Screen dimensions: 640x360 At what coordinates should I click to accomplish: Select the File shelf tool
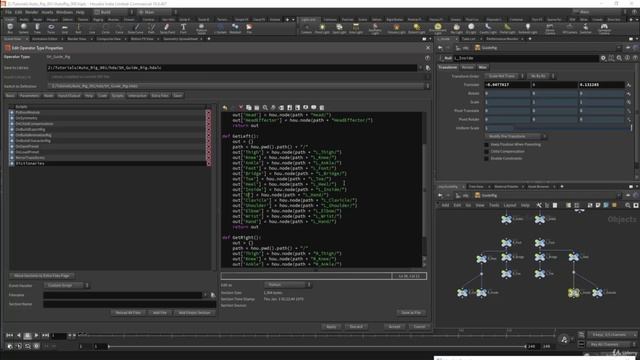coord(249,28)
